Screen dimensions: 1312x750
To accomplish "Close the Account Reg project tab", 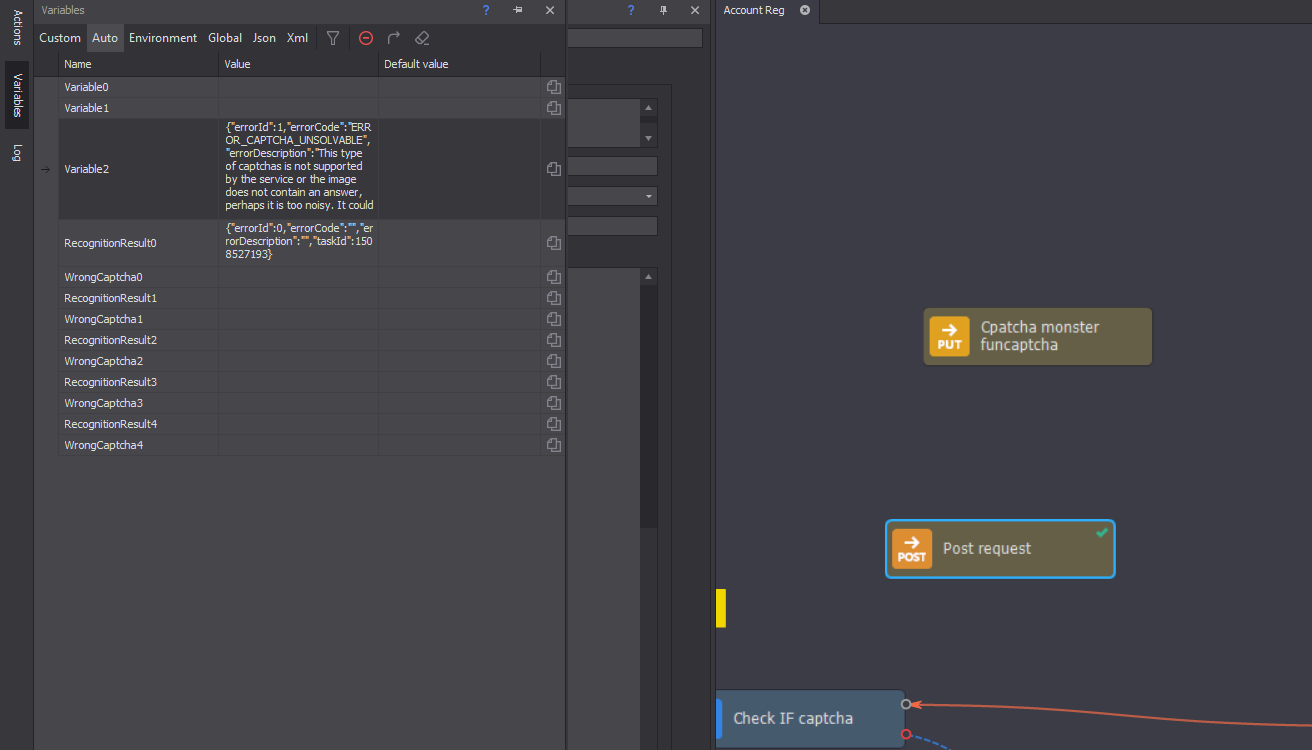I will (x=805, y=10).
